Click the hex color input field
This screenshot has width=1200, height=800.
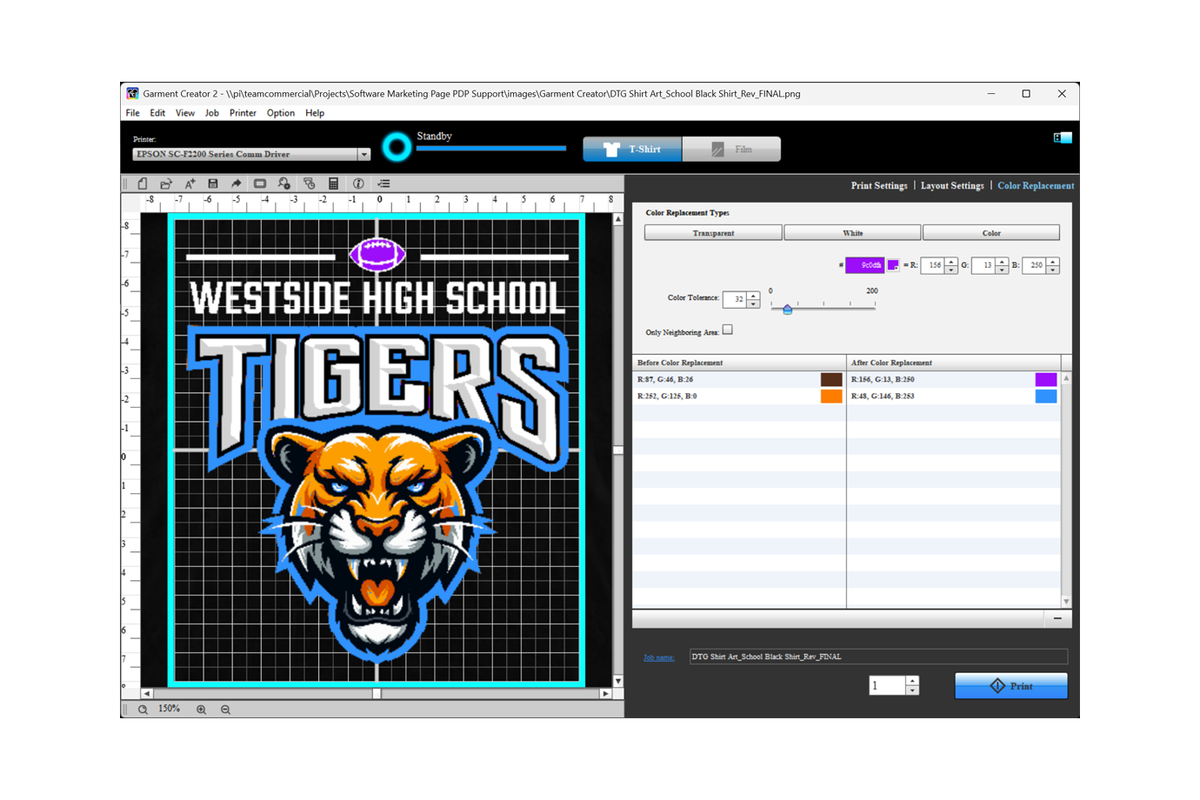865,265
